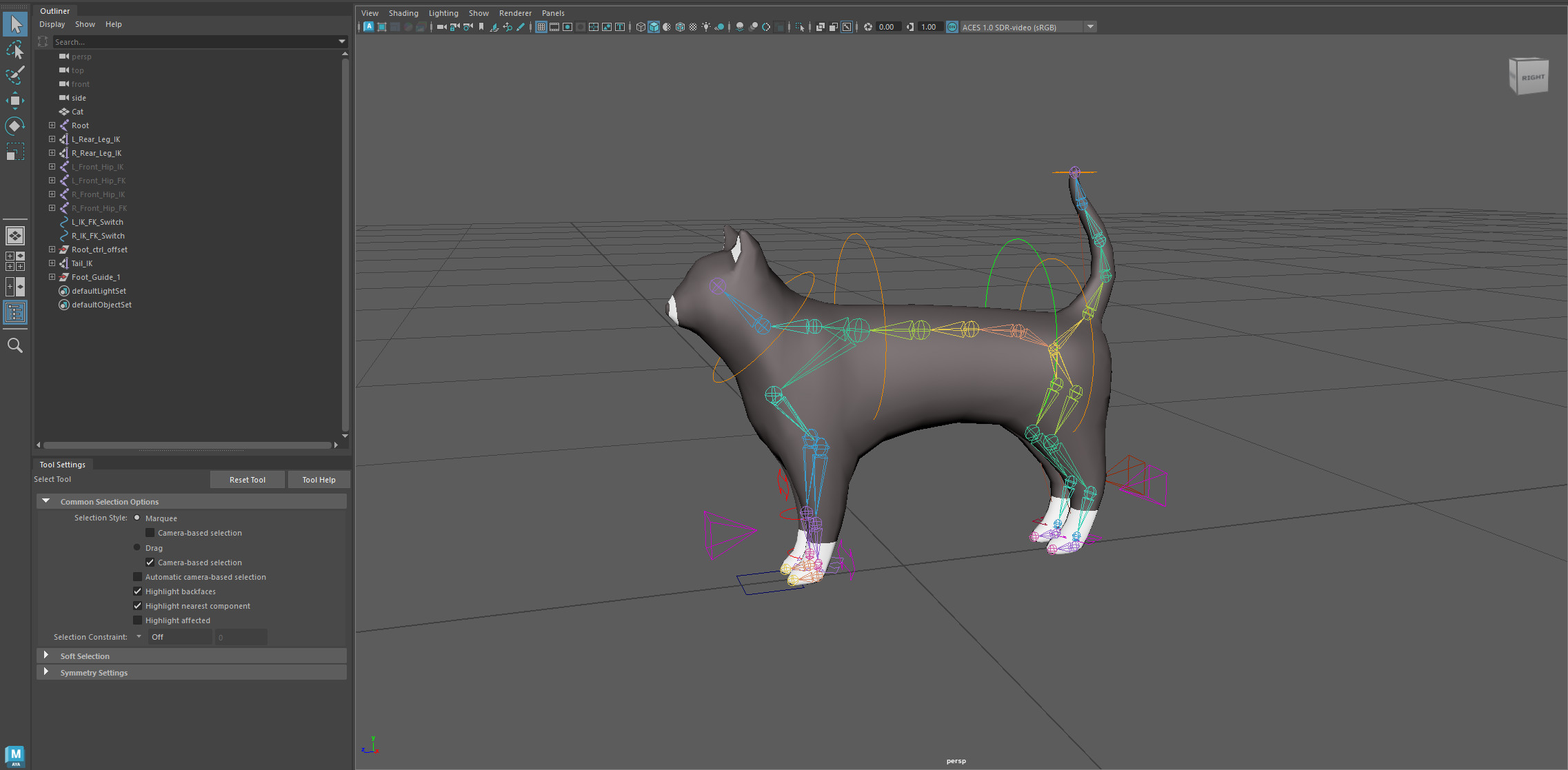Enable Wireframe shading icon
Image resolution: width=1568 pixels, height=770 pixels.
coord(641,27)
